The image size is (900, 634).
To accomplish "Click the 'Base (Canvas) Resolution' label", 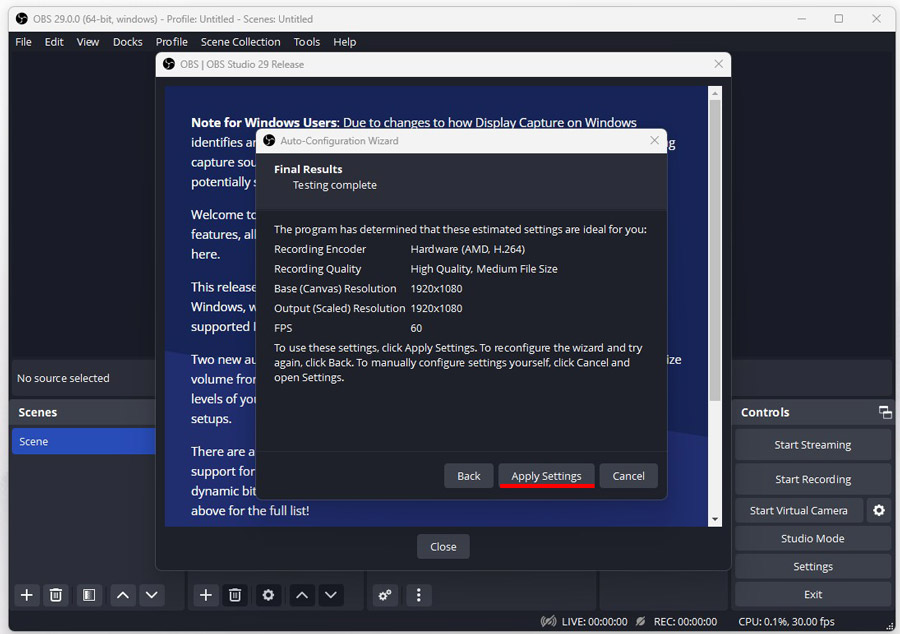I will [x=335, y=289].
